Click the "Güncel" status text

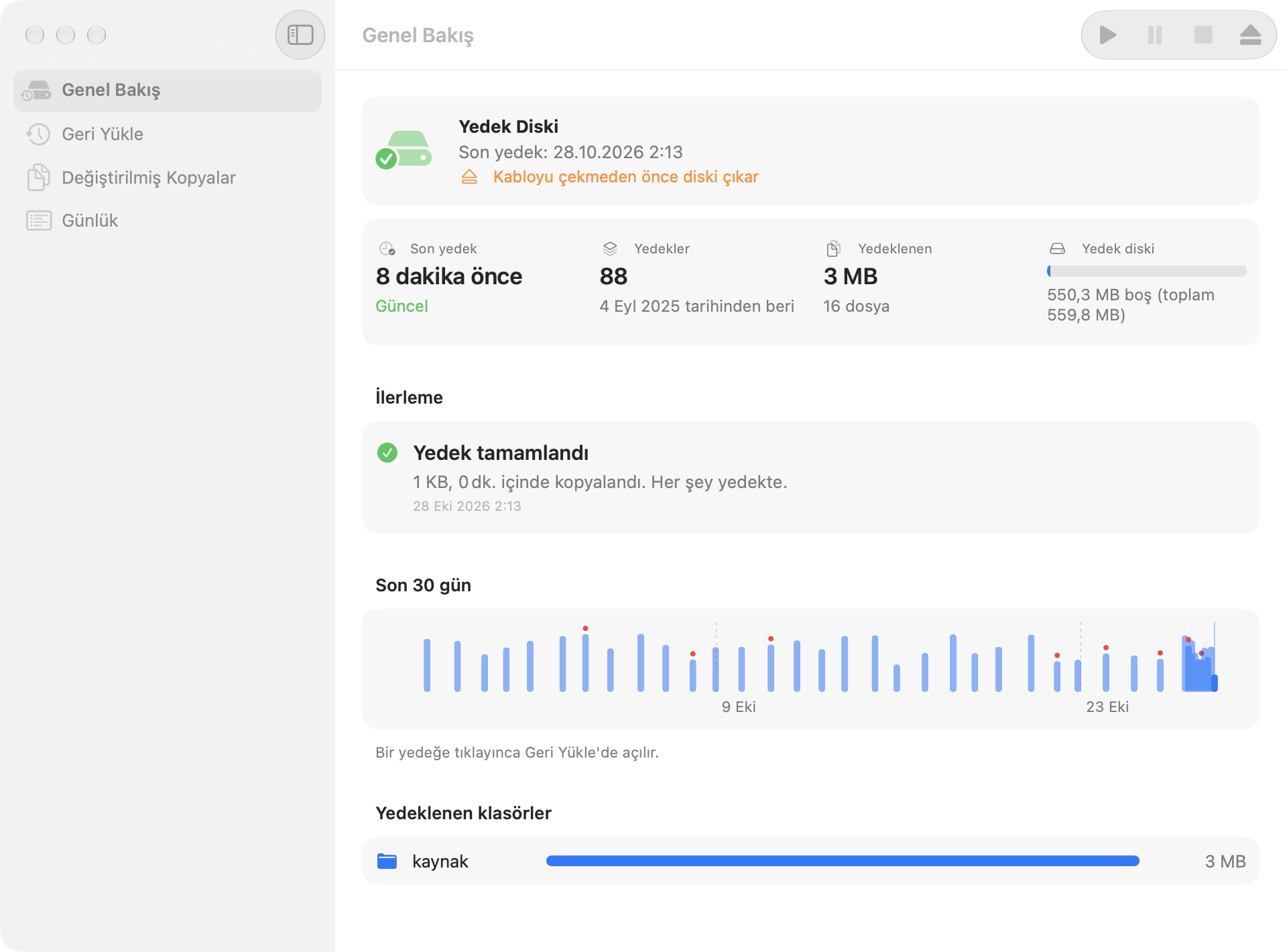click(x=402, y=306)
